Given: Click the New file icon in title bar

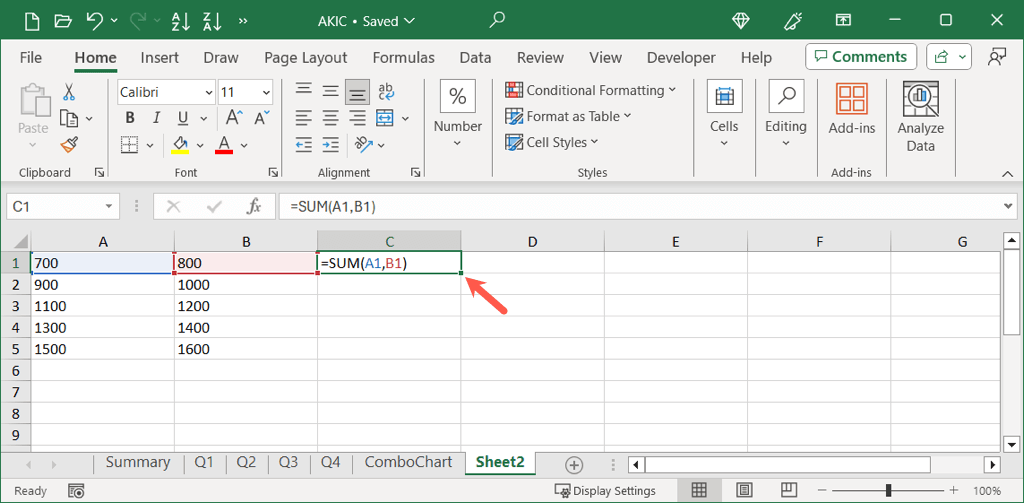Looking at the screenshot, I should [31, 21].
